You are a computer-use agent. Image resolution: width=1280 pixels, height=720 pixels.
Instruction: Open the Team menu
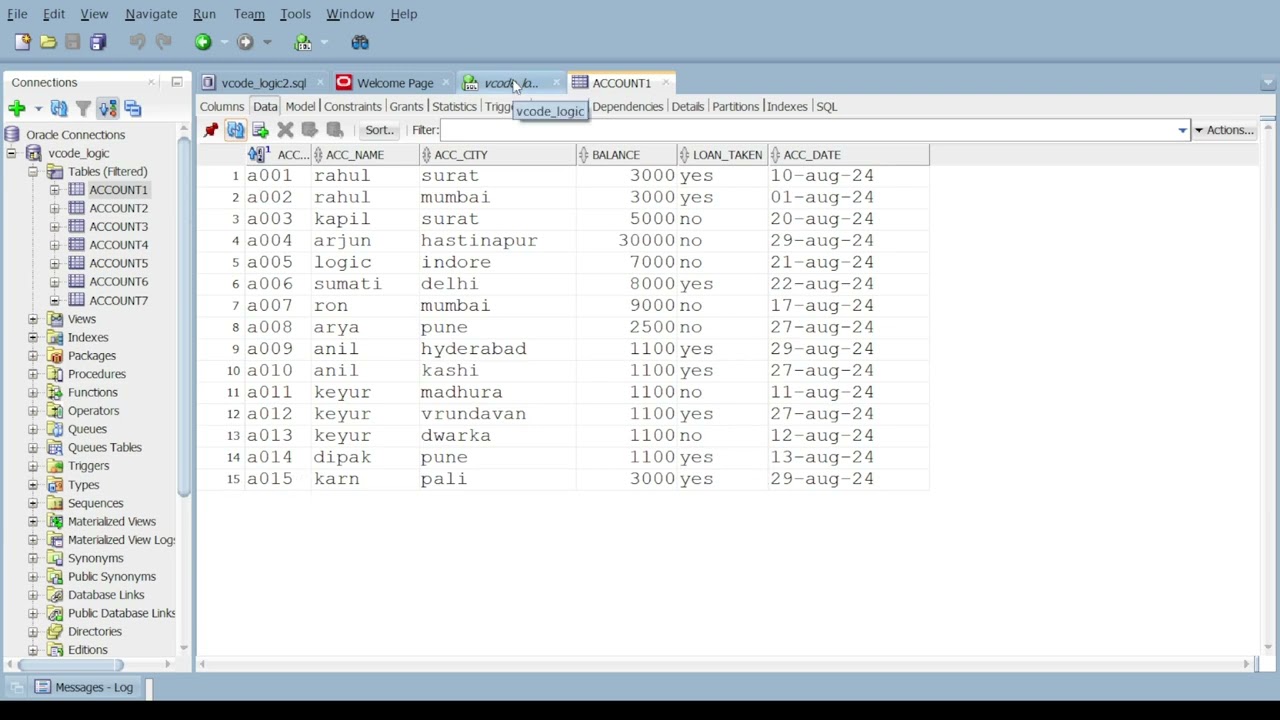(249, 14)
